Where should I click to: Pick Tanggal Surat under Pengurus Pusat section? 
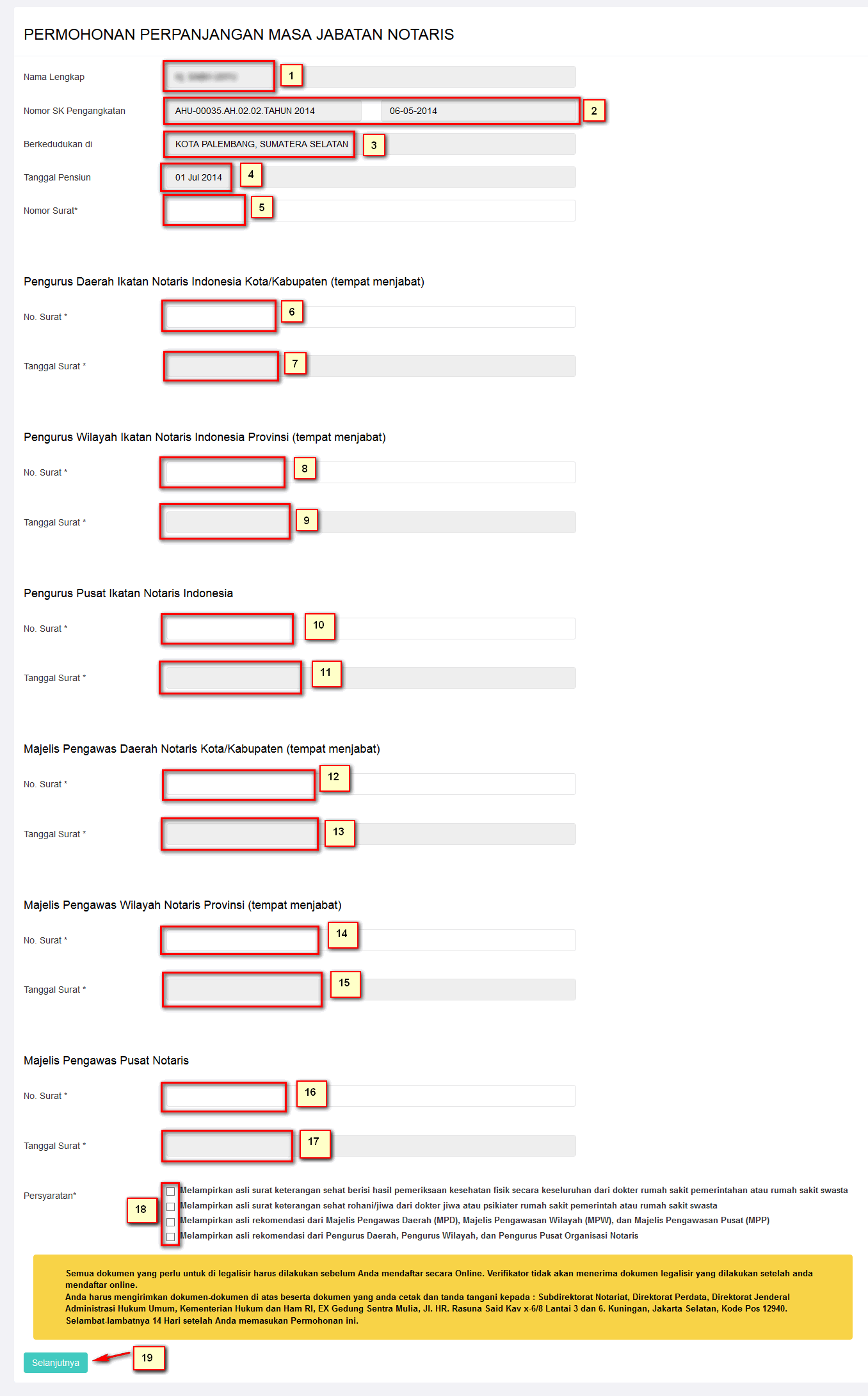pos(369,678)
